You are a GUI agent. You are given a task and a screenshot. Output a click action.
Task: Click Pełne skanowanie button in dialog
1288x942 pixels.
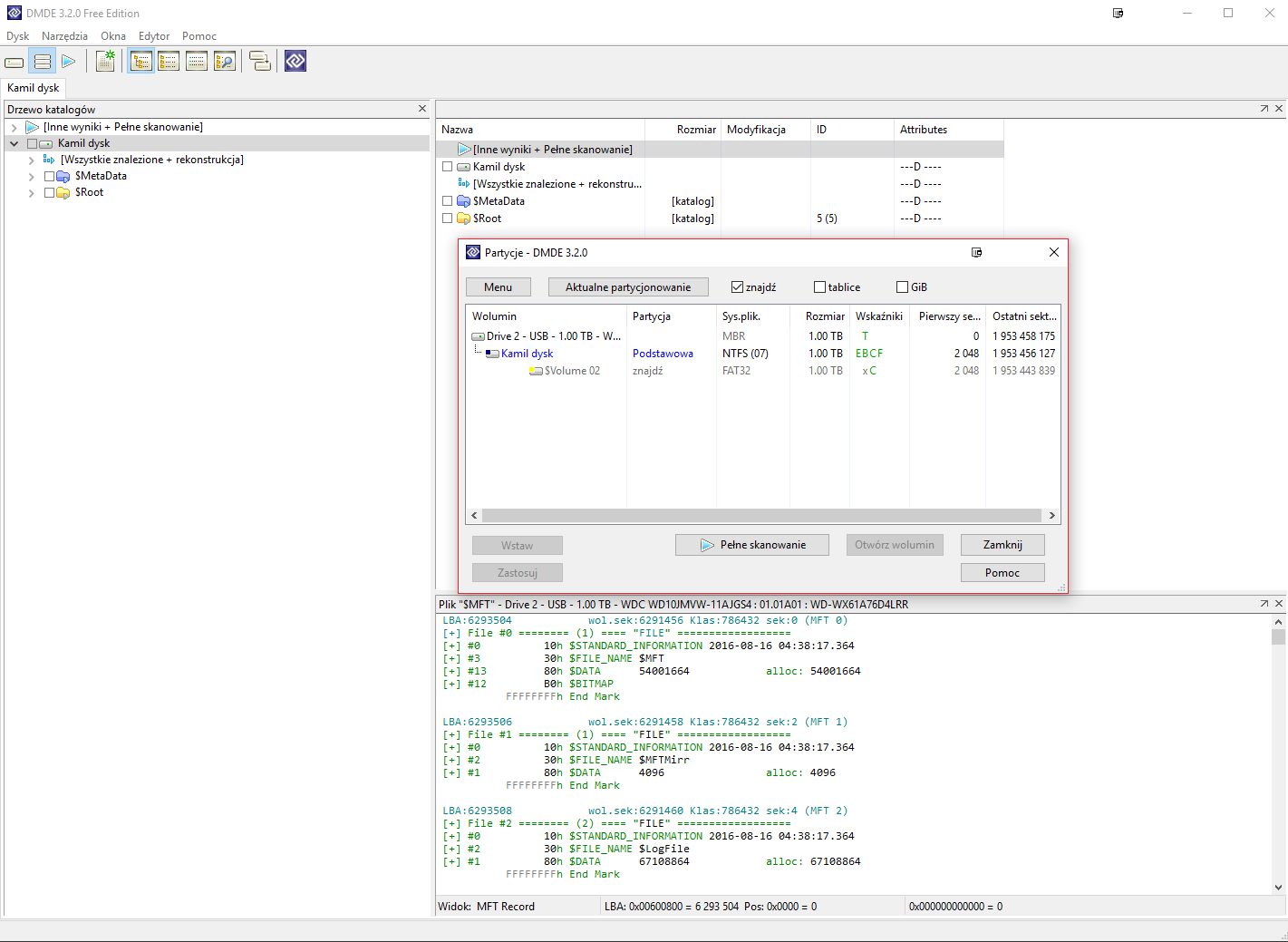(x=752, y=545)
